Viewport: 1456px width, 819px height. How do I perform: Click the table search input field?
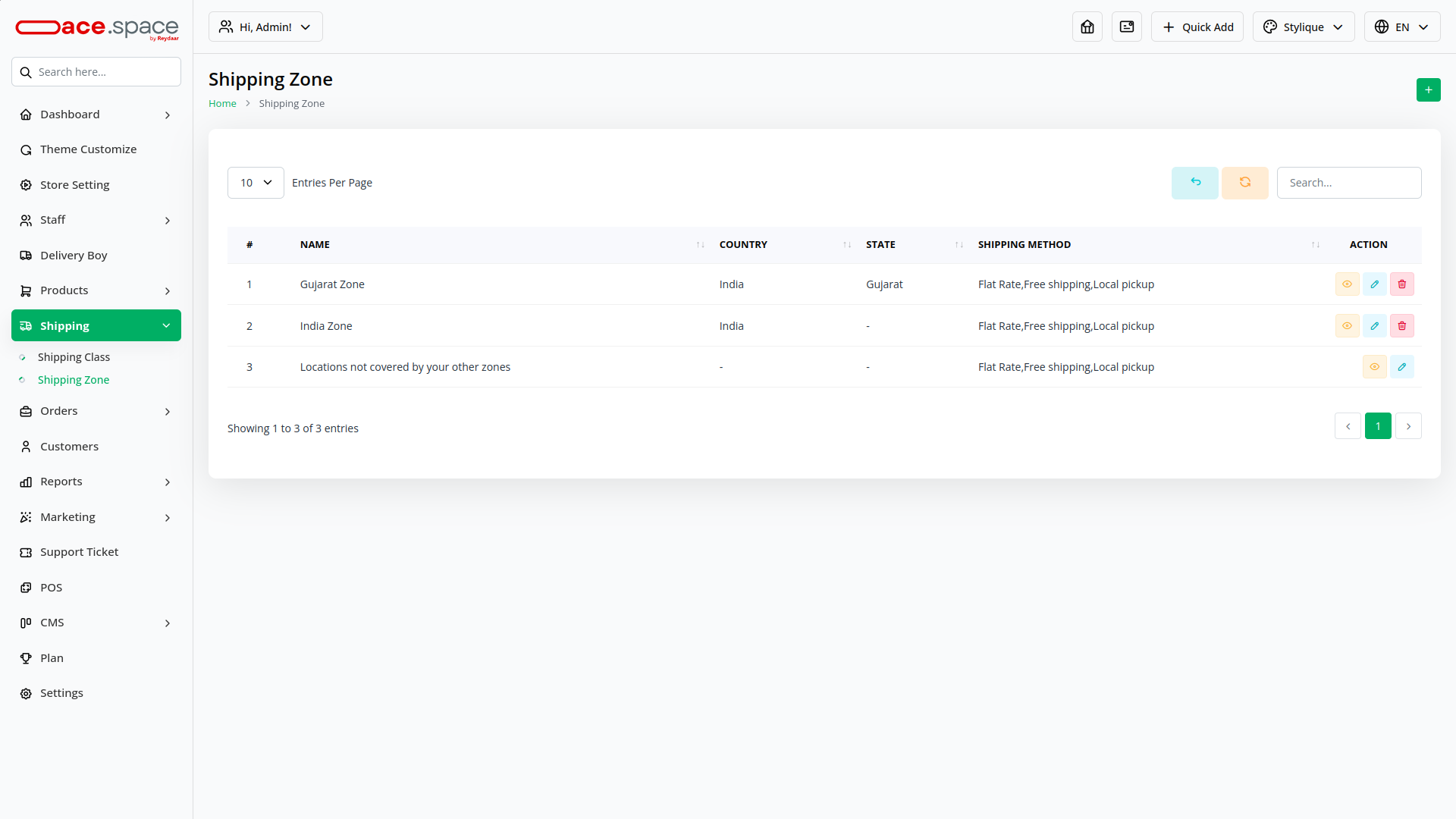click(x=1348, y=183)
